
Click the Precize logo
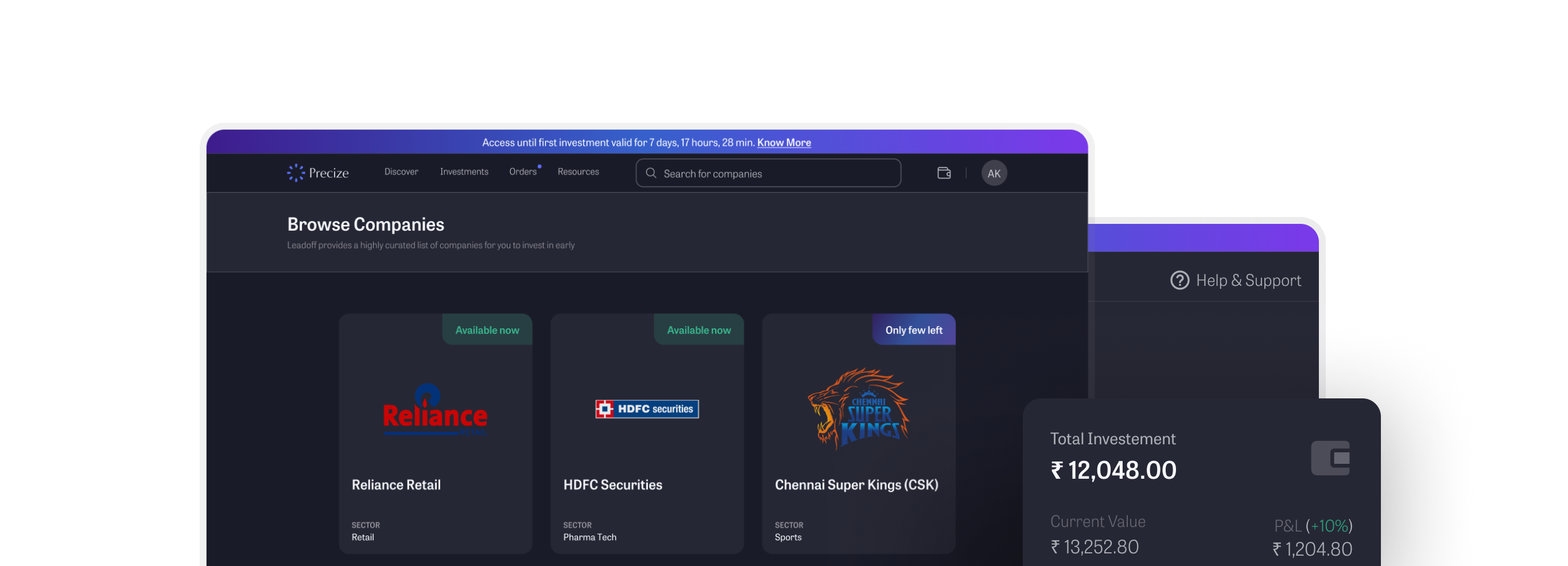318,173
